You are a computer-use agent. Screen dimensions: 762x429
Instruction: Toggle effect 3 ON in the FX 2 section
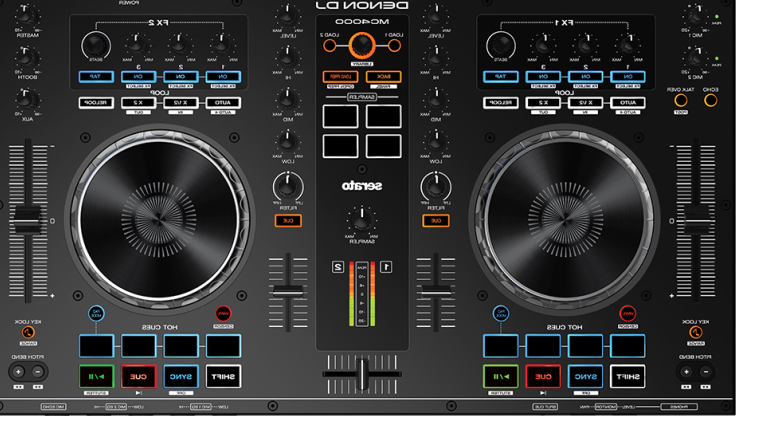[139, 77]
